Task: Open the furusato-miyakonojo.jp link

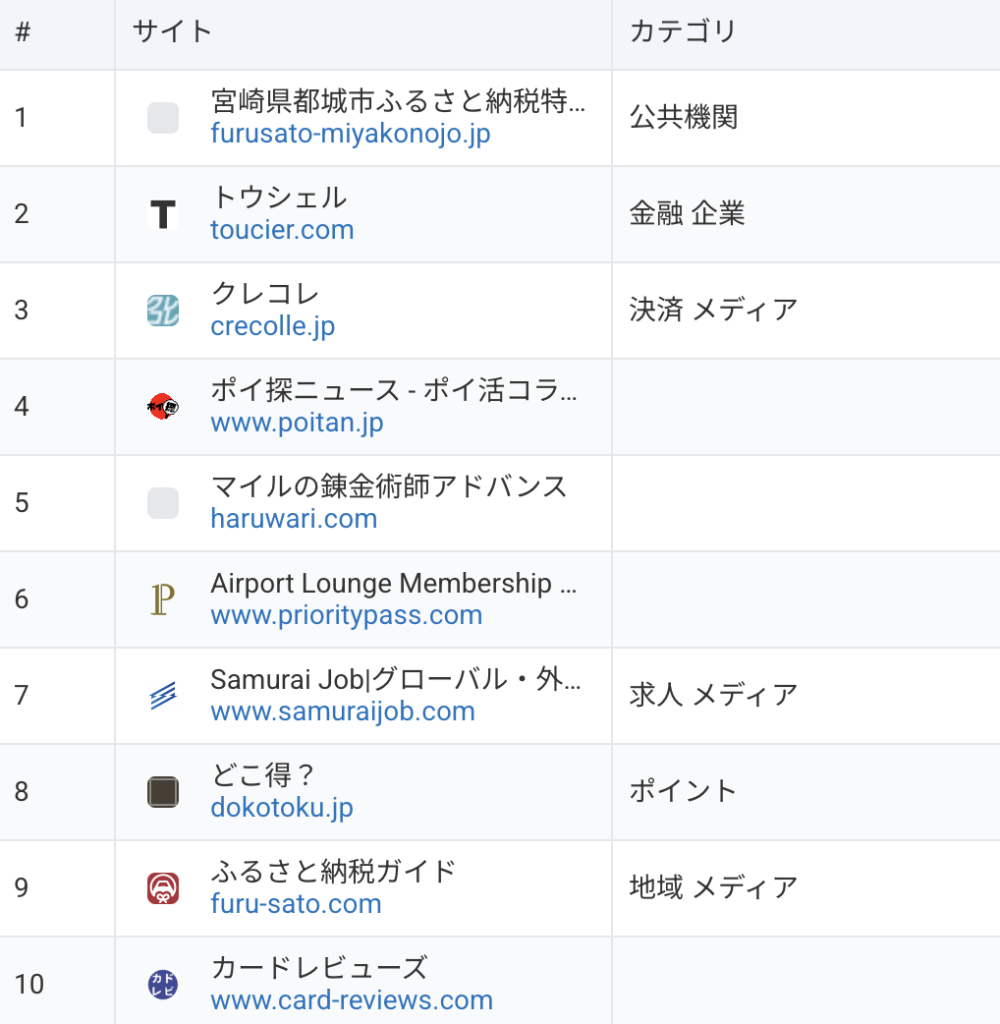Action: (x=350, y=134)
